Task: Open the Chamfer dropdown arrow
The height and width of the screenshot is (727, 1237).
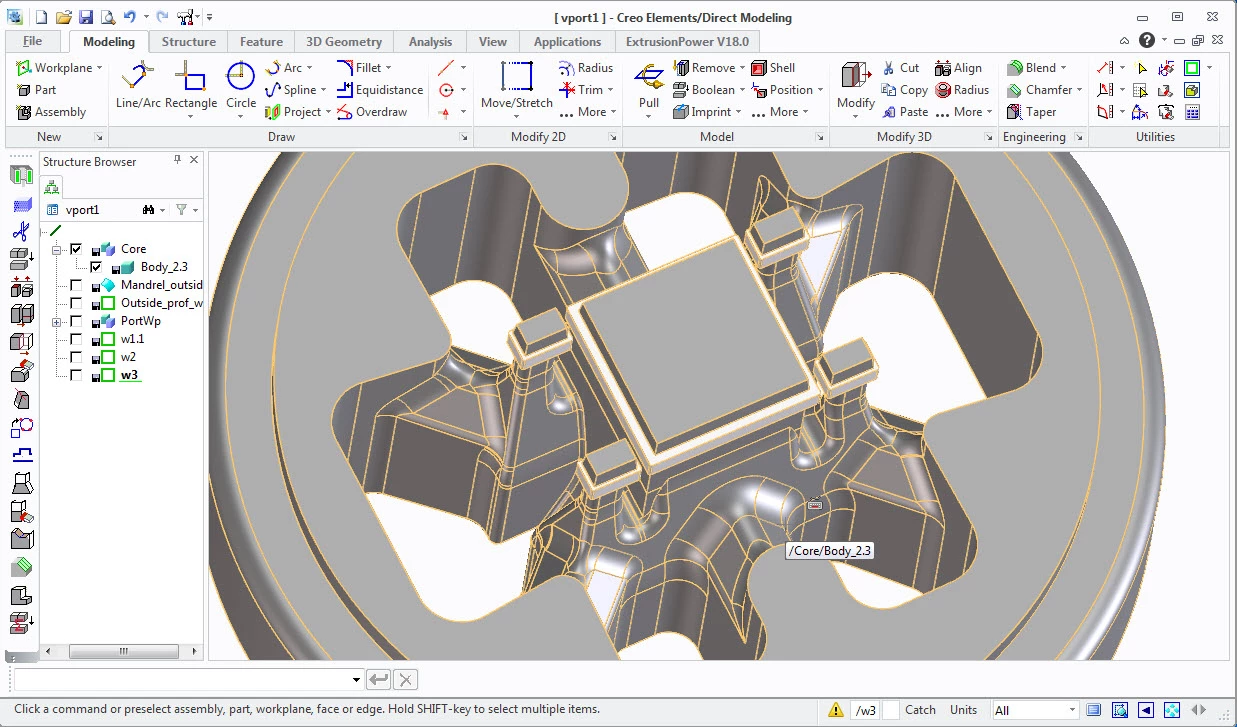Action: (x=1080, y=90)
